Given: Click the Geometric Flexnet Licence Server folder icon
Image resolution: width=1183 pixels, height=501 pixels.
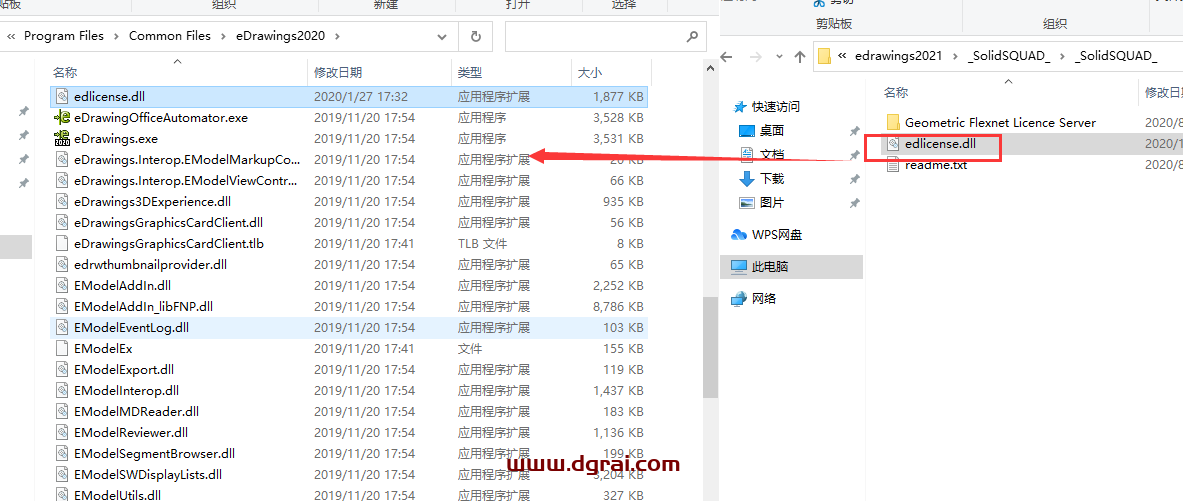Looking at the screenshot, I should pos(893,122).
